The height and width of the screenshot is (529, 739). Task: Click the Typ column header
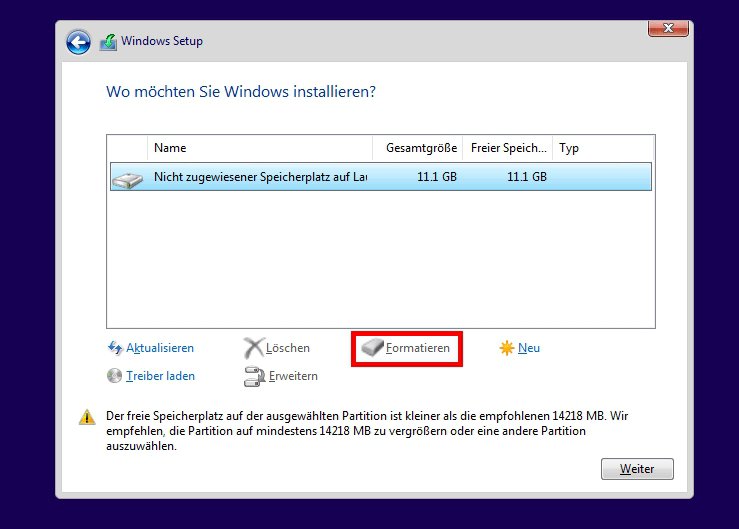coord(603,148)
